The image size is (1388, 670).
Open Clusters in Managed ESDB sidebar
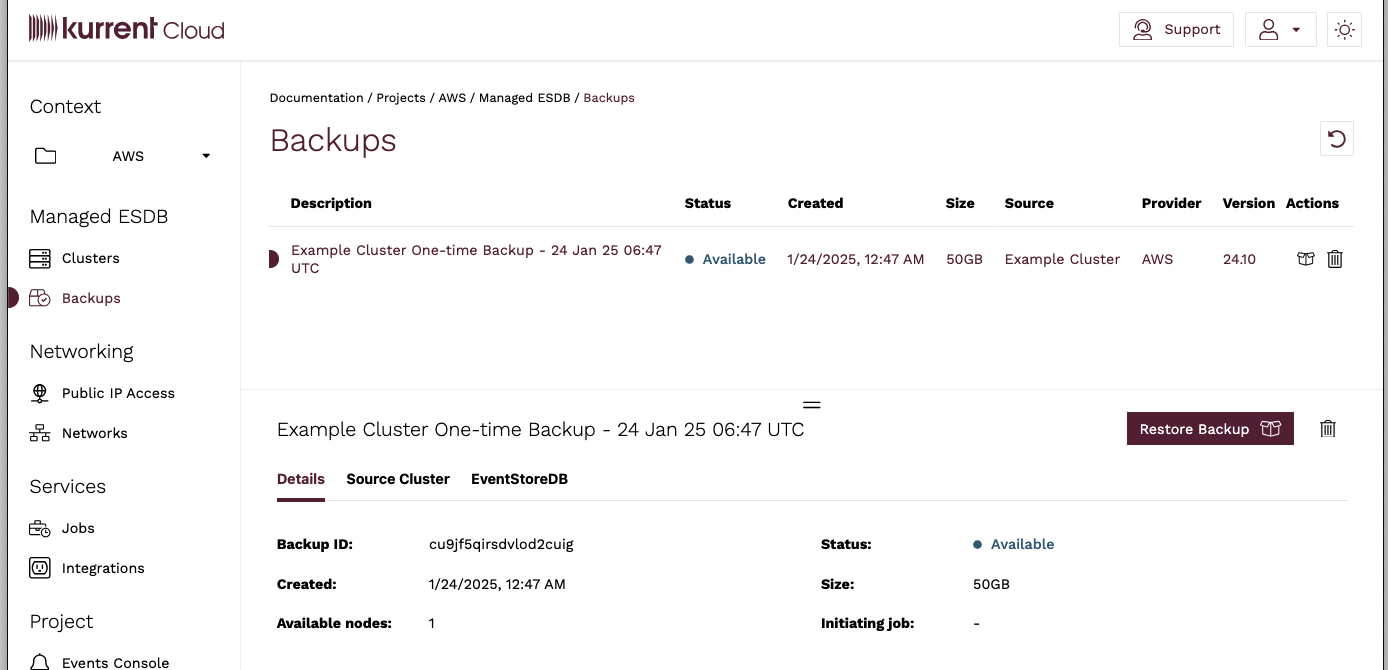90,258
